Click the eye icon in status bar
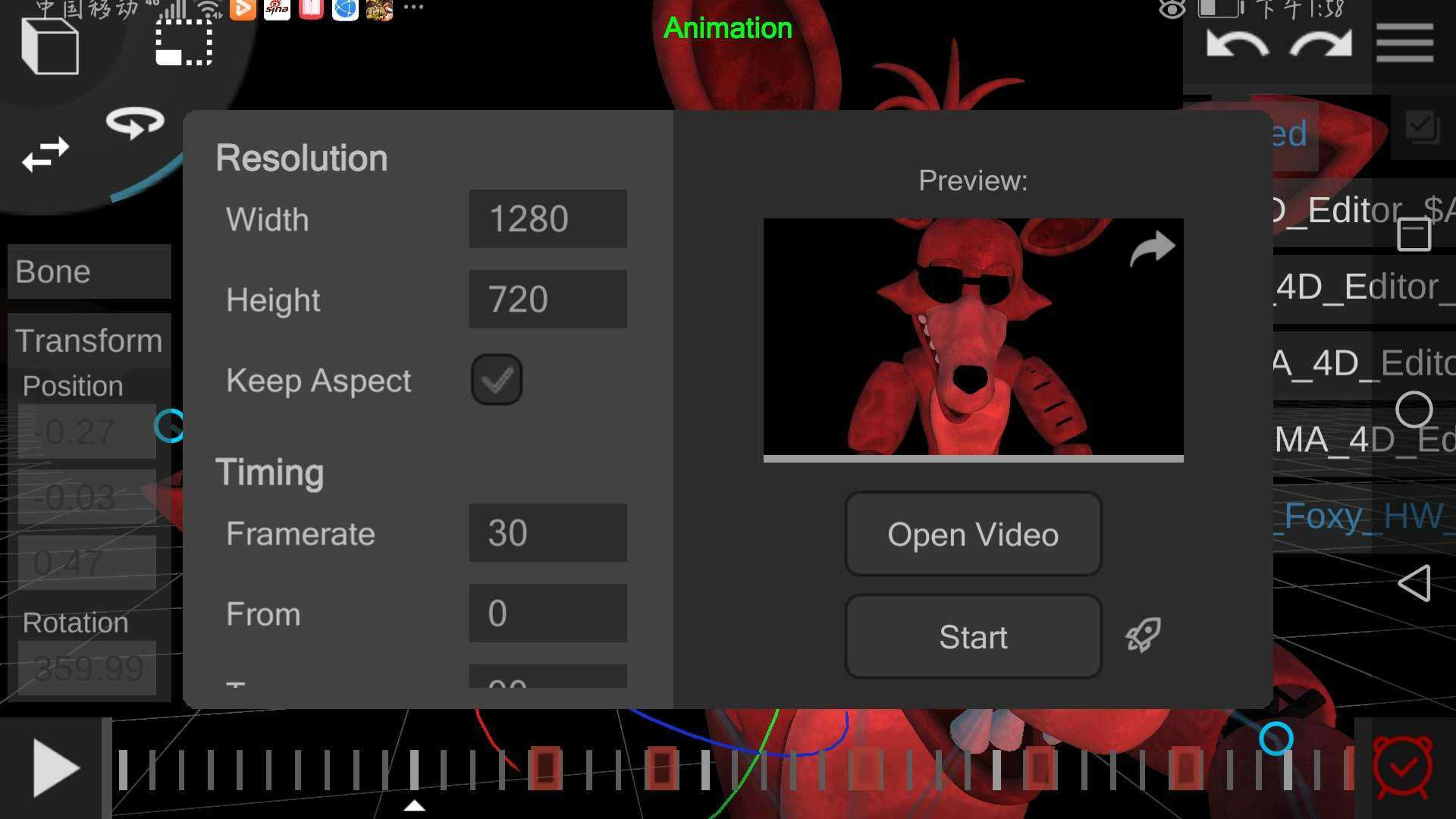The image size is (1456, 819). coord(1172,10)
